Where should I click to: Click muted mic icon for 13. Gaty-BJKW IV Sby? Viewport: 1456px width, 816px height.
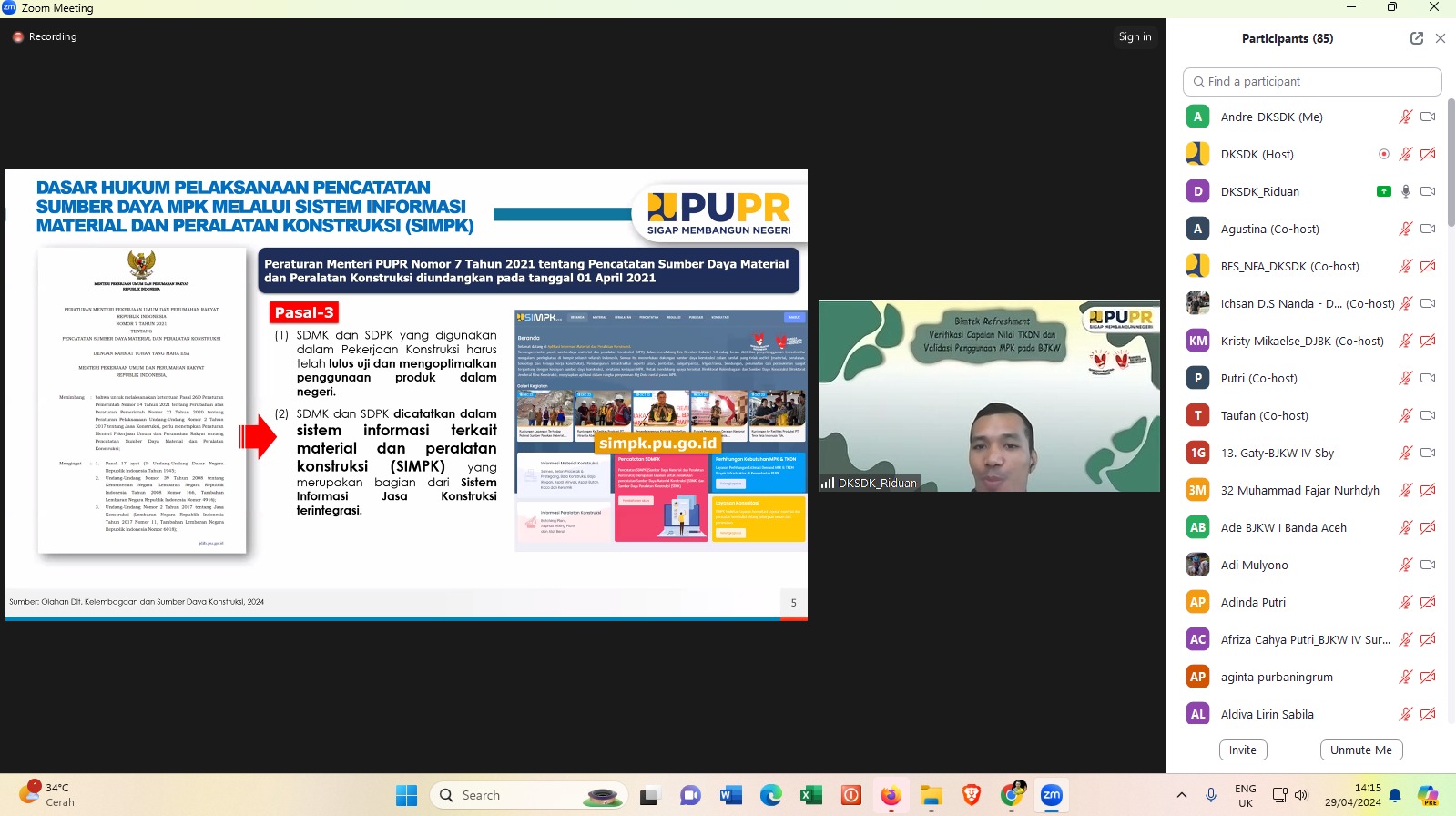click(x=1406, y=453)
